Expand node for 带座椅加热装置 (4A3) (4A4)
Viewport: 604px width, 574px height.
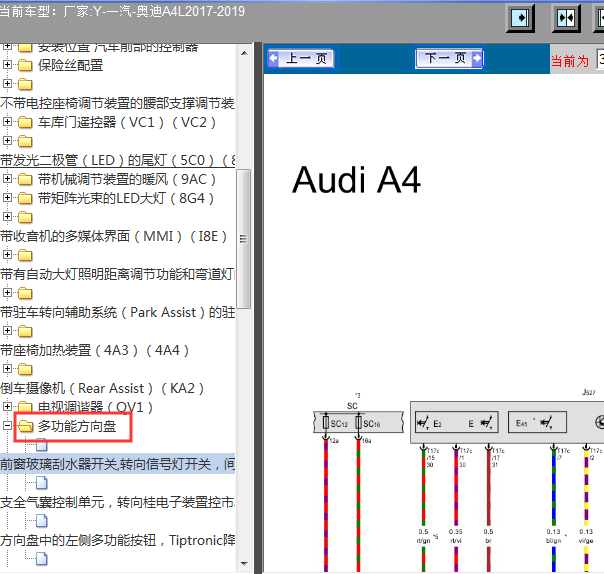7,331
